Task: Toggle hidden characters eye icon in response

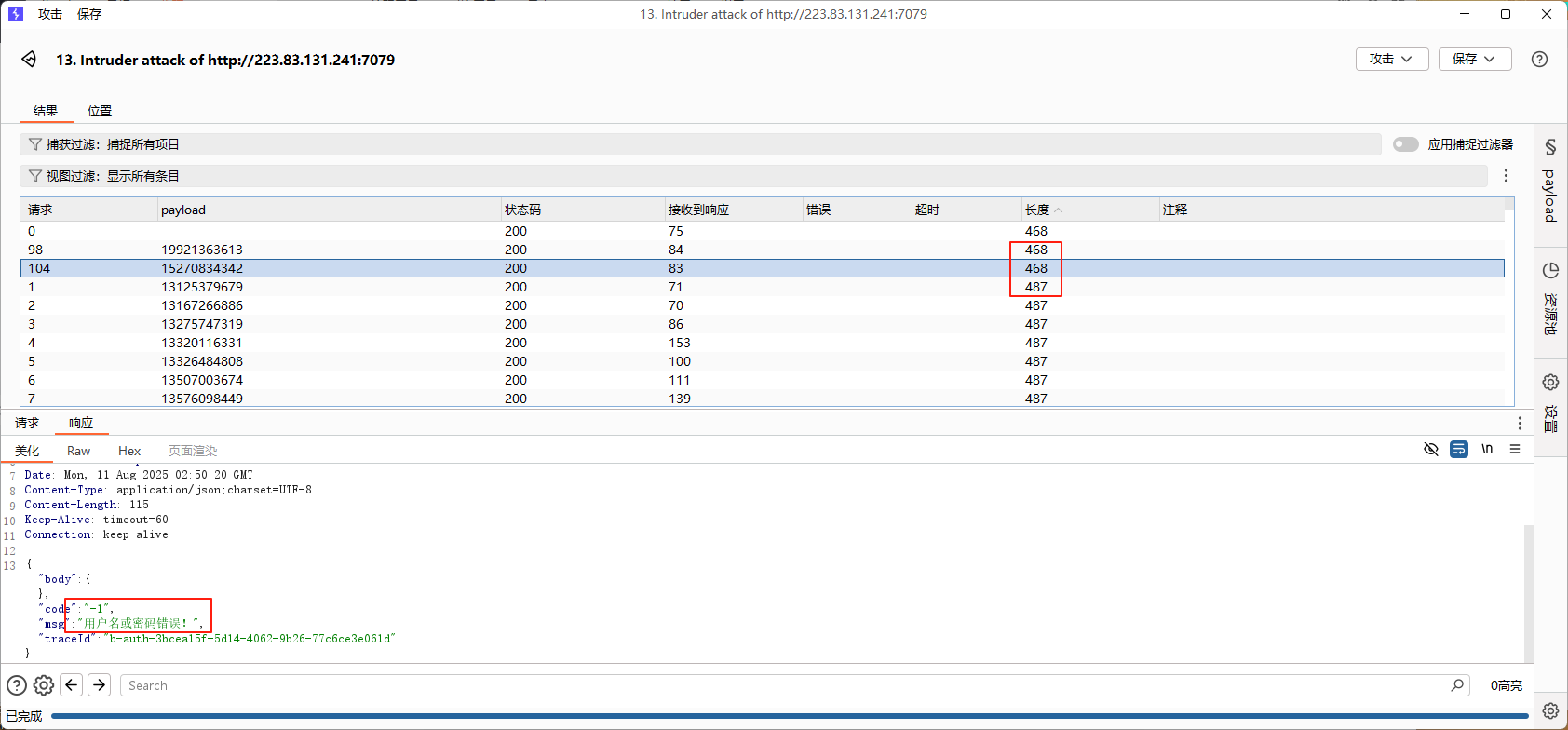Action: point(1431,450)
